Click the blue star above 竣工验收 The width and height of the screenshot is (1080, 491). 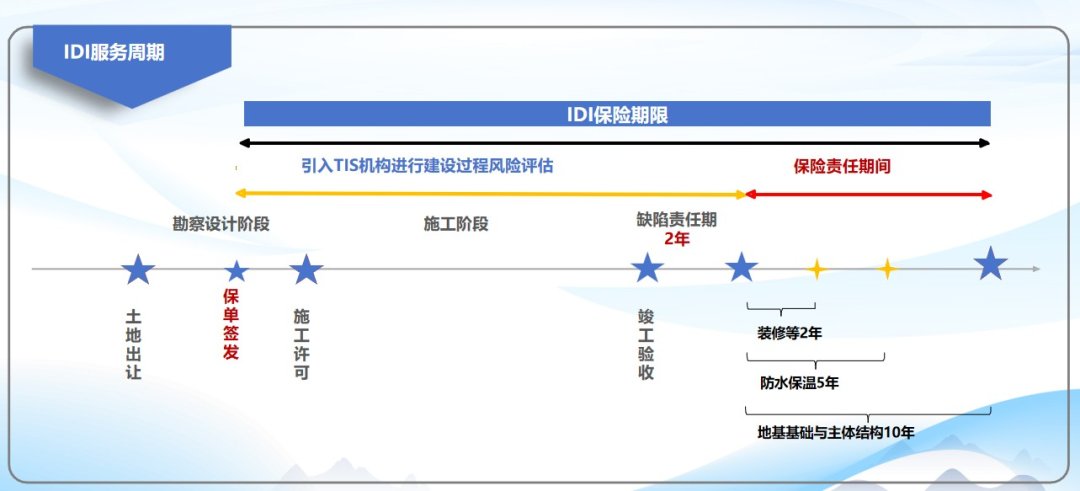(647, 268)
